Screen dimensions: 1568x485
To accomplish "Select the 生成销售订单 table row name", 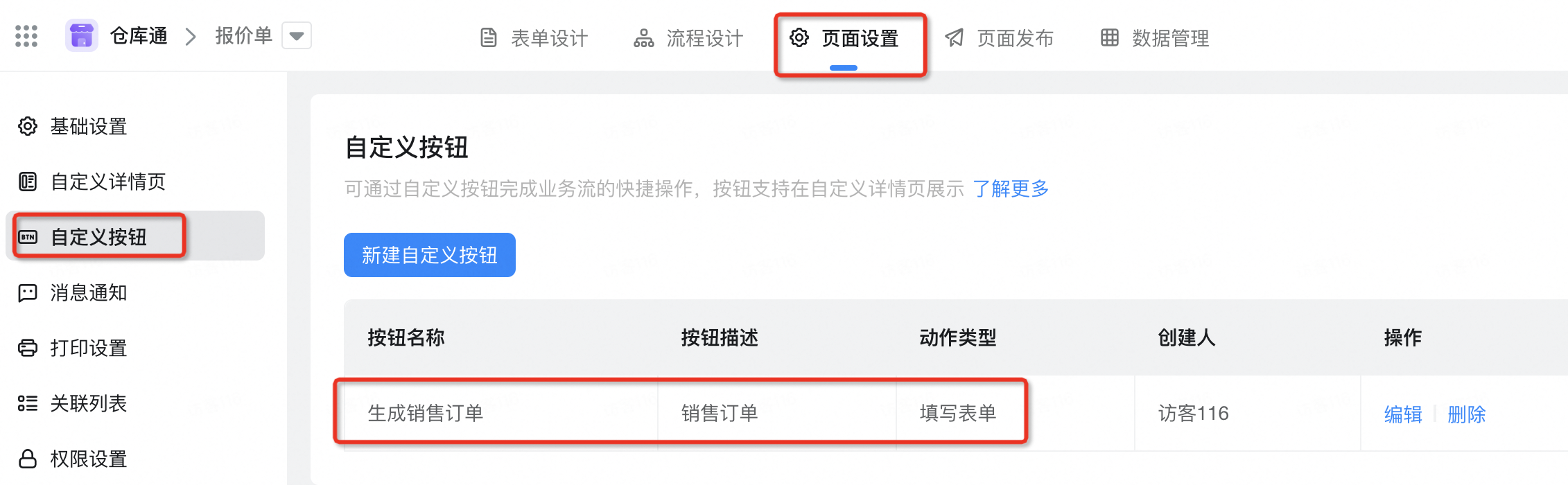I will point(425,414).
